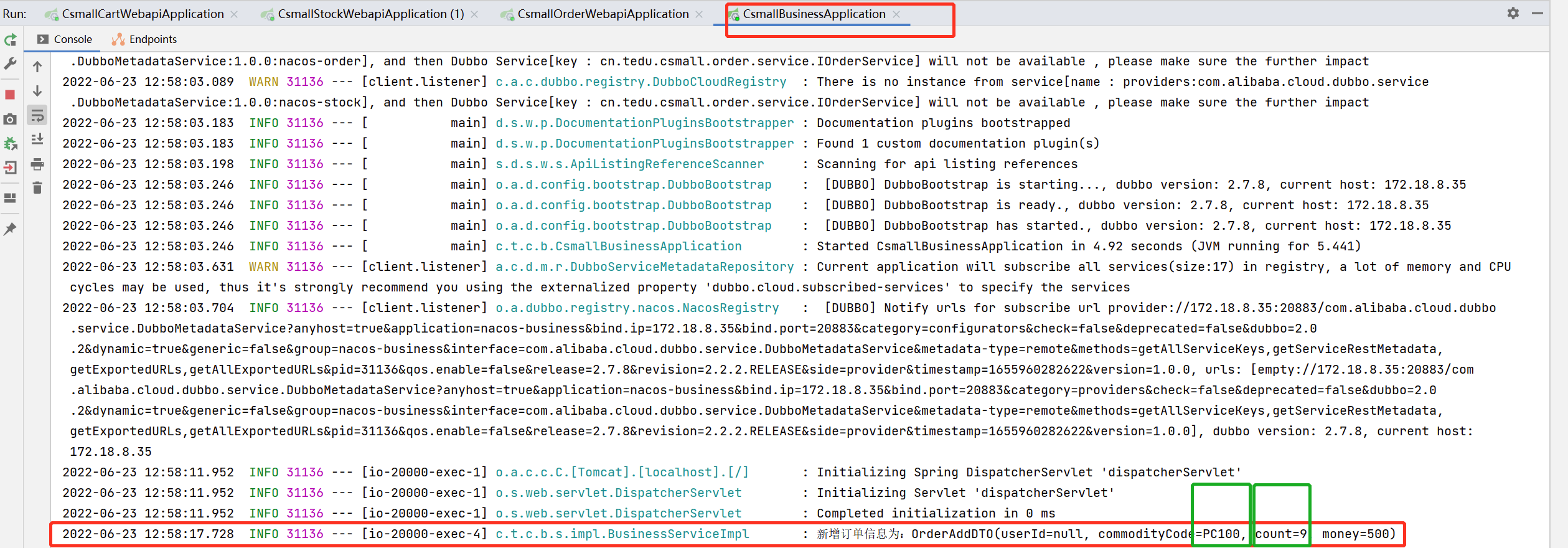The width and height of the screenshot is (1568, 548).
Task: Stop the running application with the red square
Action: 11,95
